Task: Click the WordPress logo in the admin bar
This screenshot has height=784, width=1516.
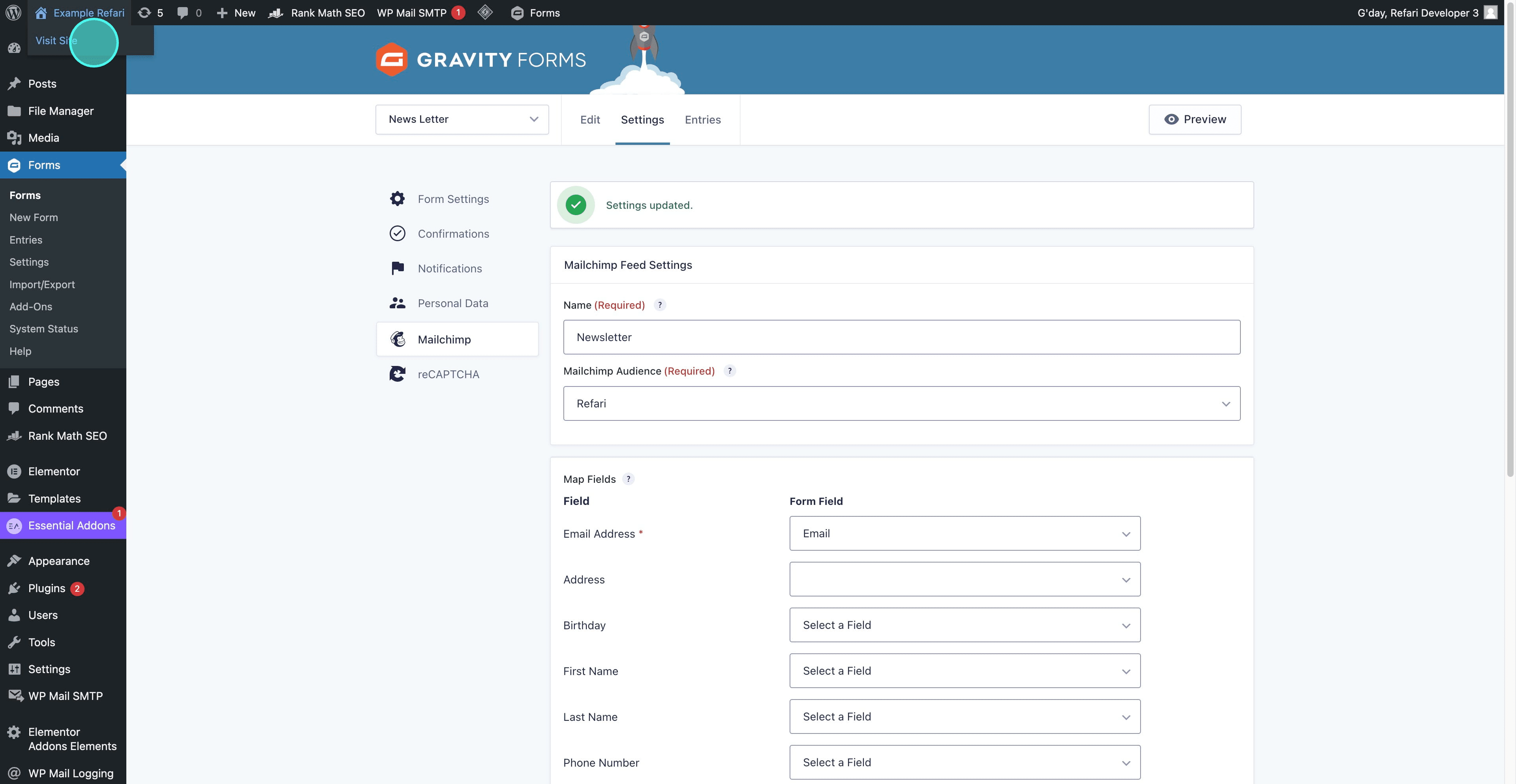Action: [13, 12]
